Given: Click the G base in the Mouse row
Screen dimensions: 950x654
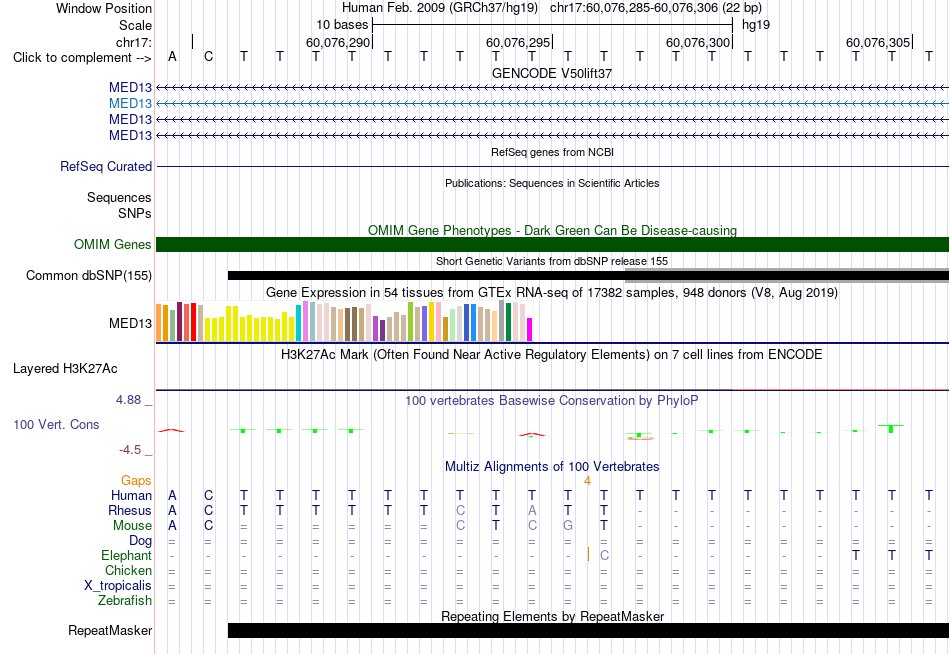Looking at the screenshot, I should coord(568,526).
